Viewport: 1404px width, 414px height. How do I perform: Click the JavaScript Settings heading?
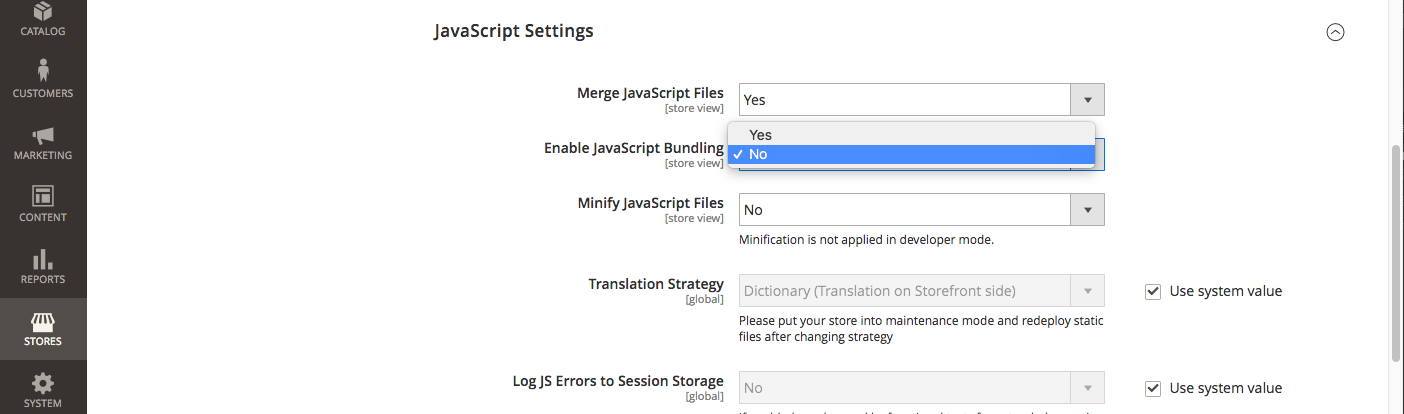(514, 32)
